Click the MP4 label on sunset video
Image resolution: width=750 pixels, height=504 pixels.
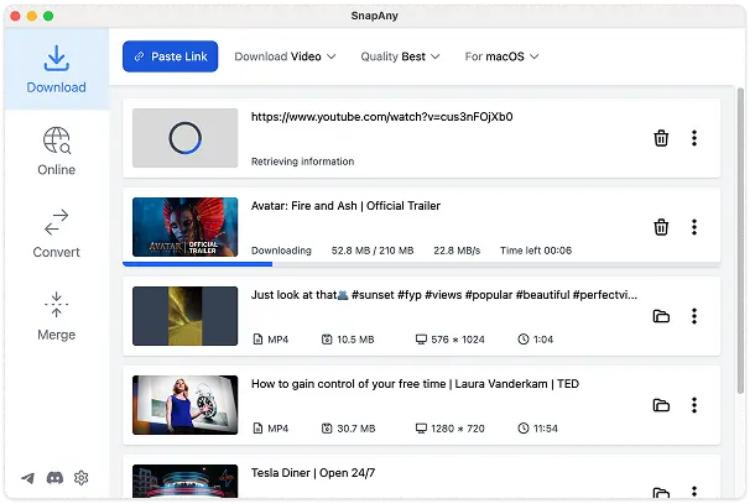278,340
